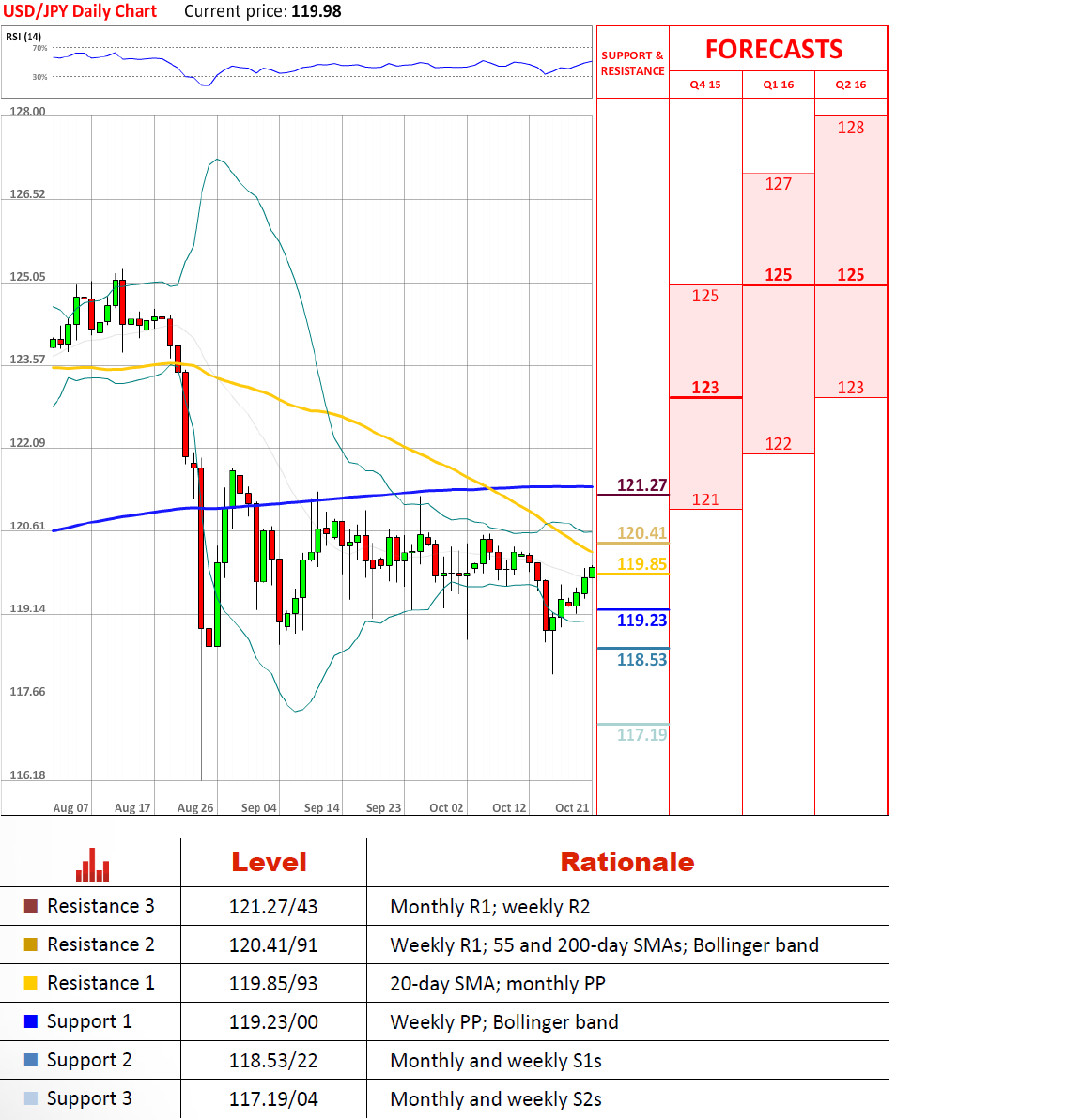Image resolution: width=1082 pixels, height=1120 pixels.
Task: Click the 119.14 price axis label
Action: coord(27,608)
